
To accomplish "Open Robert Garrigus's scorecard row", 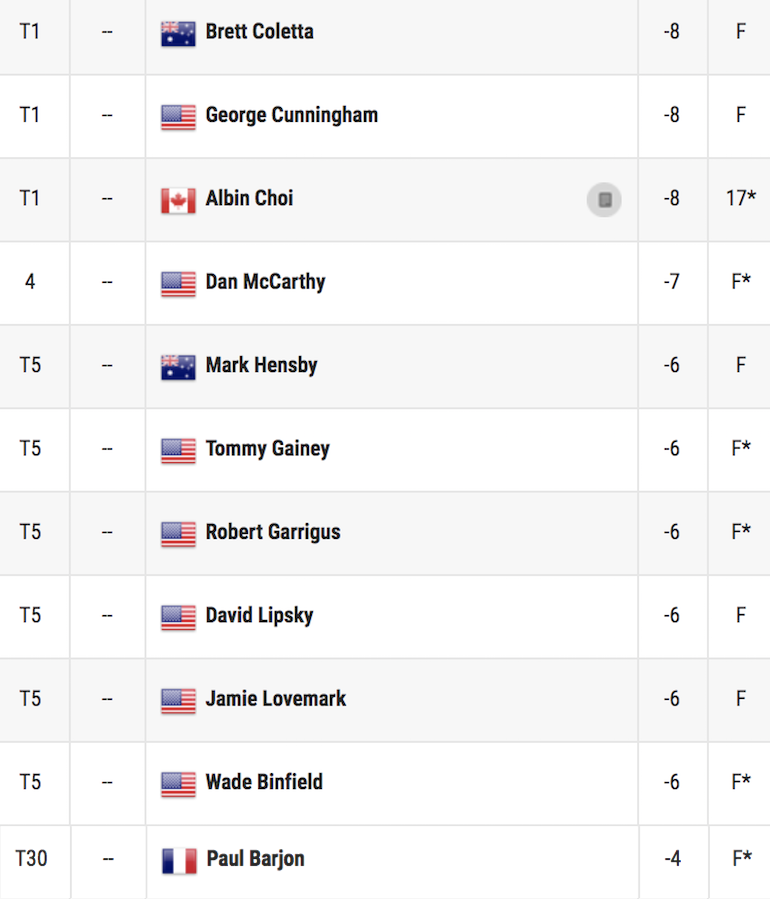I will (385, 533).
